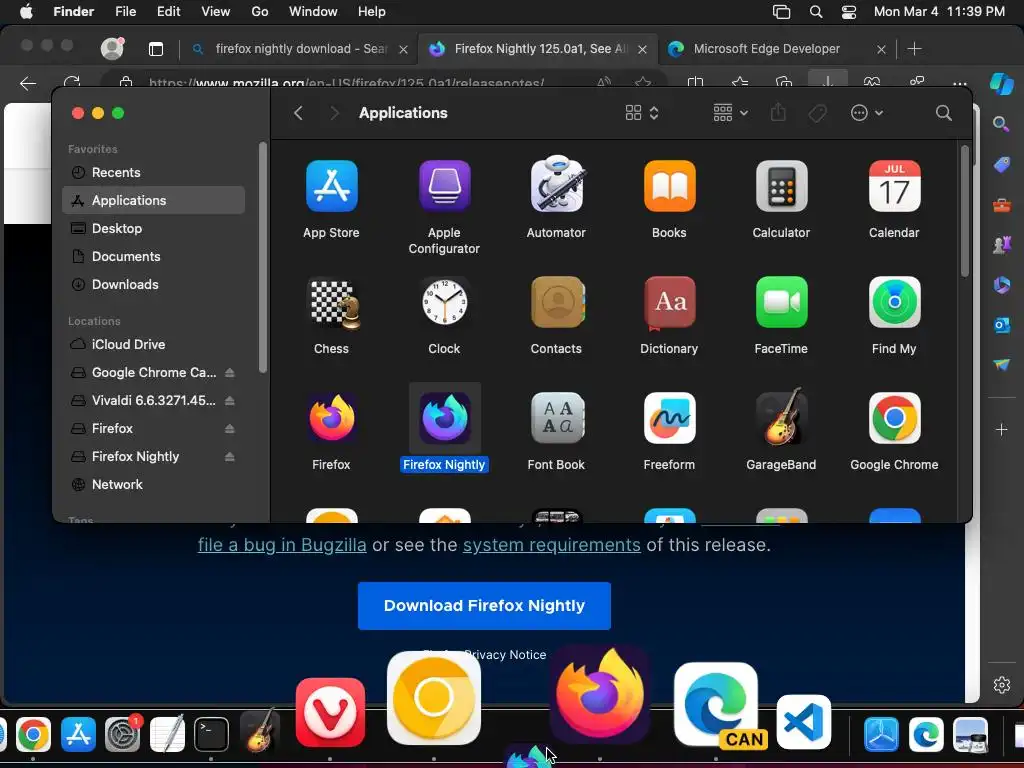The height and width of the screenshot is (768, 1024).
Task: Favorite this page with the star icon
Action: pyautogui.click(x=643, y=82)
